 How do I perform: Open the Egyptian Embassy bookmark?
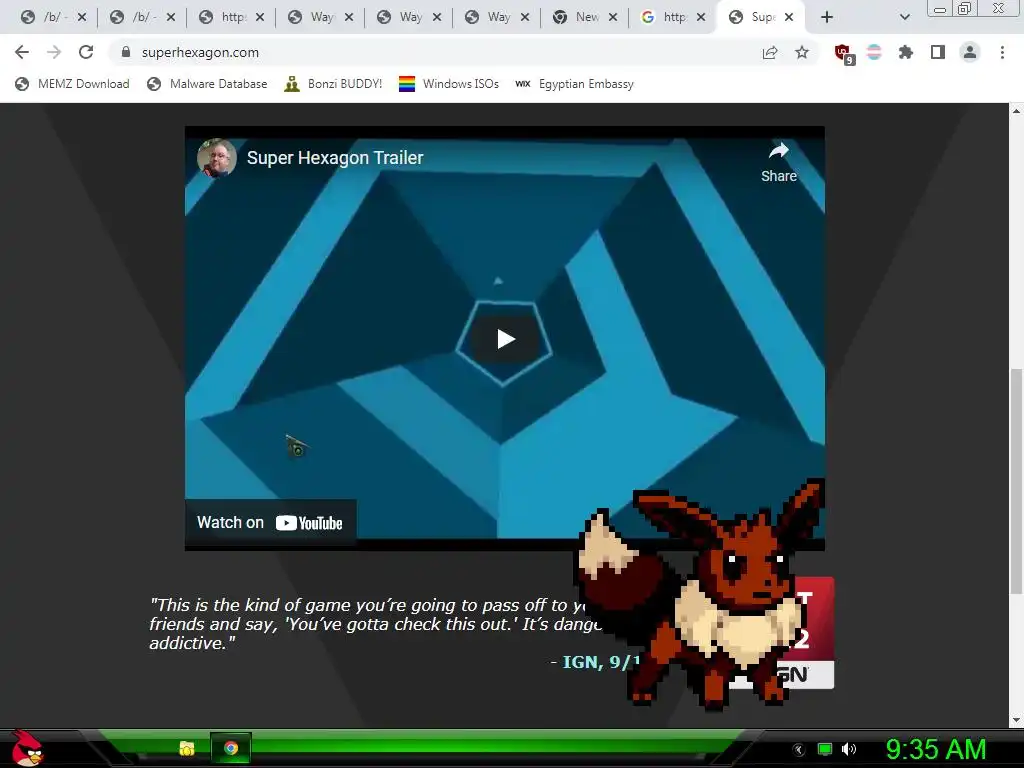(575, 84)
